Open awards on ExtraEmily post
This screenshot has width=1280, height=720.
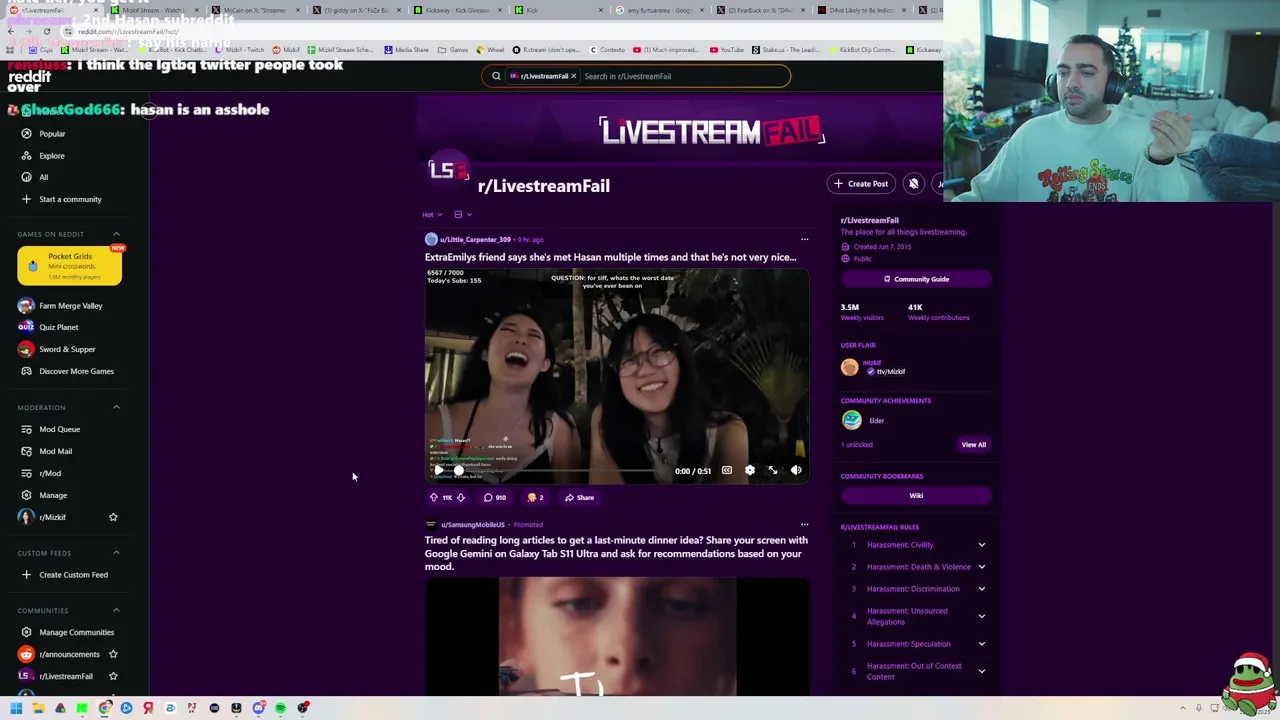(535, 497)
